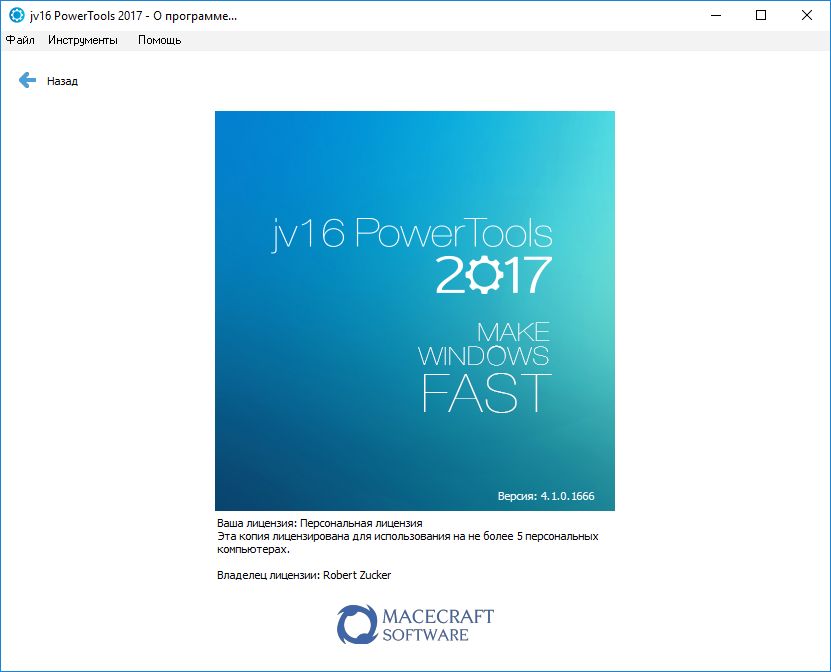Click the word FAST on the banner
The image size is (831, 672).
tap(486, 392)
